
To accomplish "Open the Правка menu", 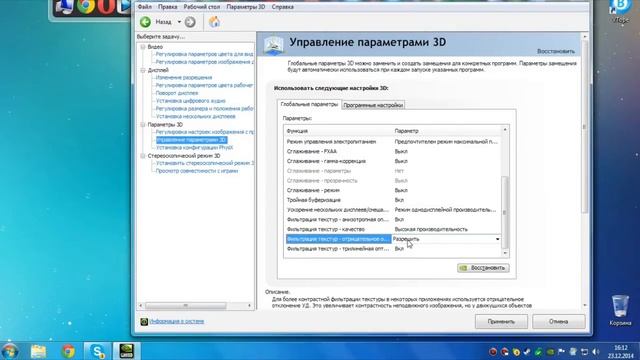I will pyautogui.click(x=167, y=7).
